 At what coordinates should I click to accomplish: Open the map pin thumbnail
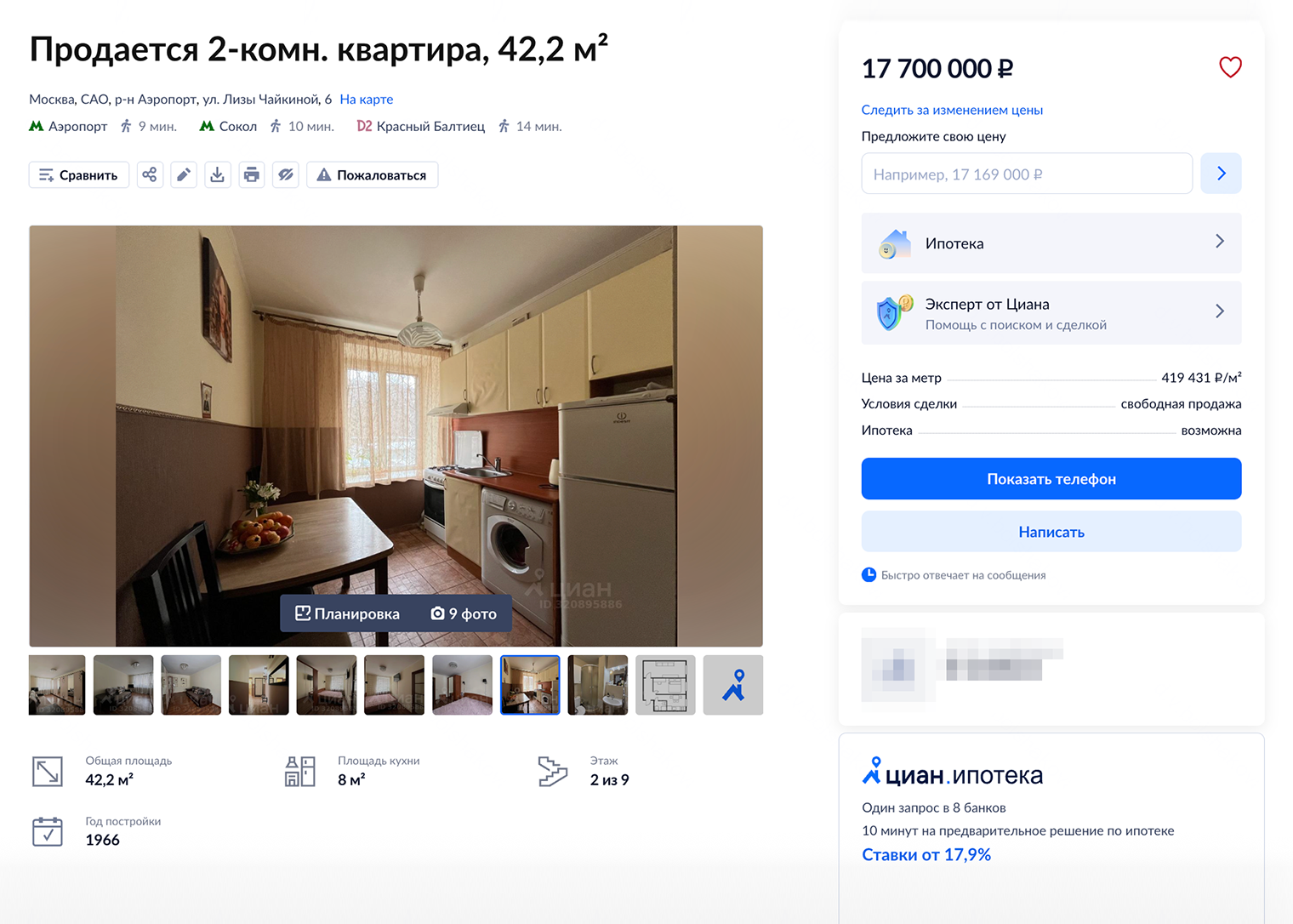733,685
